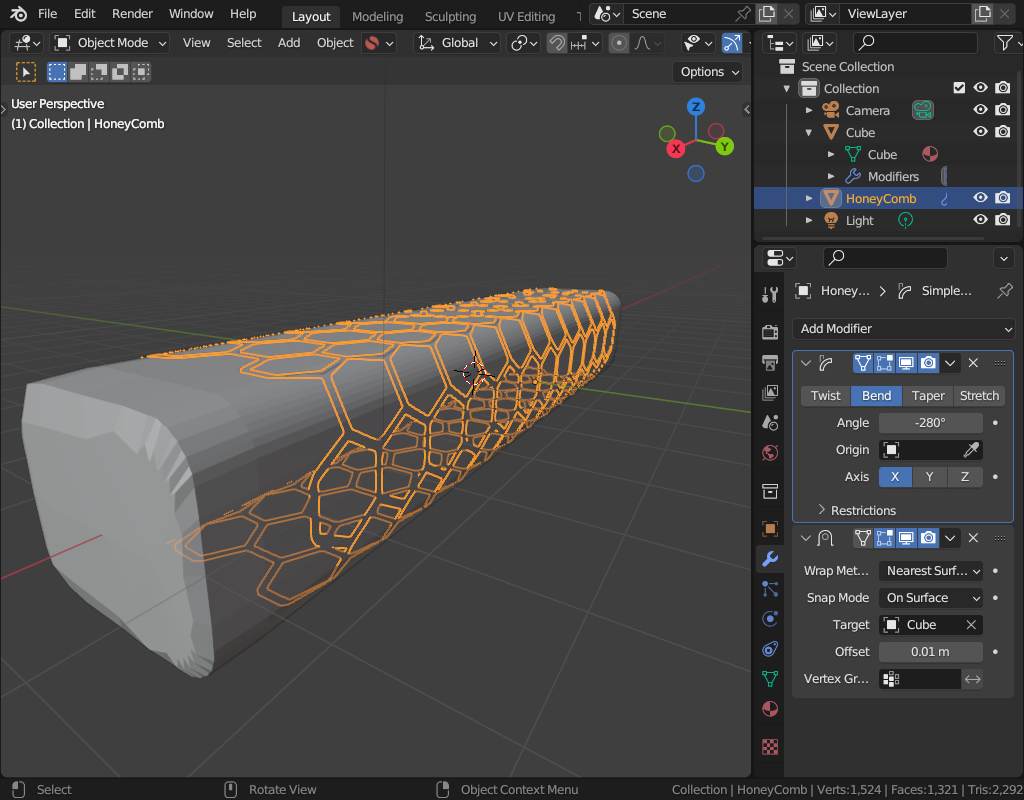
Task: Switch to the Sculpting workspace tab
Action: tap(450, 16)
